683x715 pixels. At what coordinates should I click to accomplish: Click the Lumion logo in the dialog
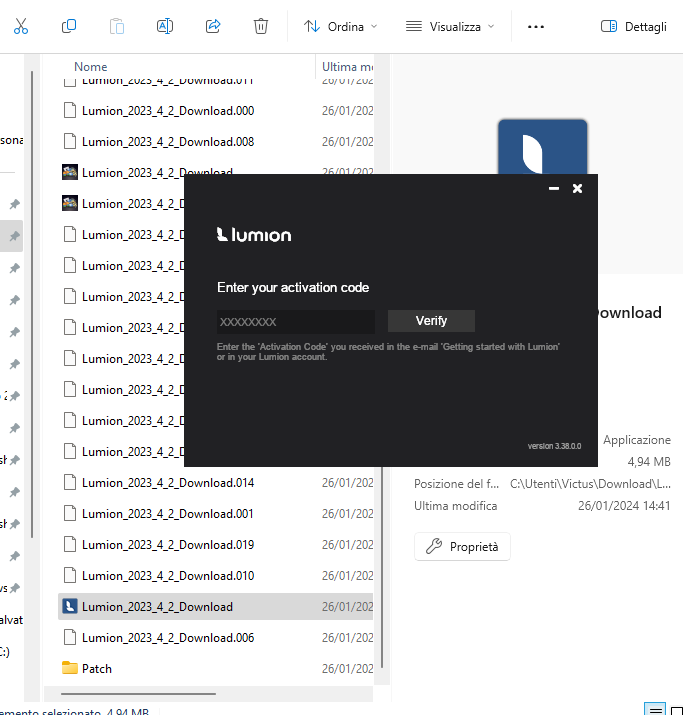[x=254, y=235]
